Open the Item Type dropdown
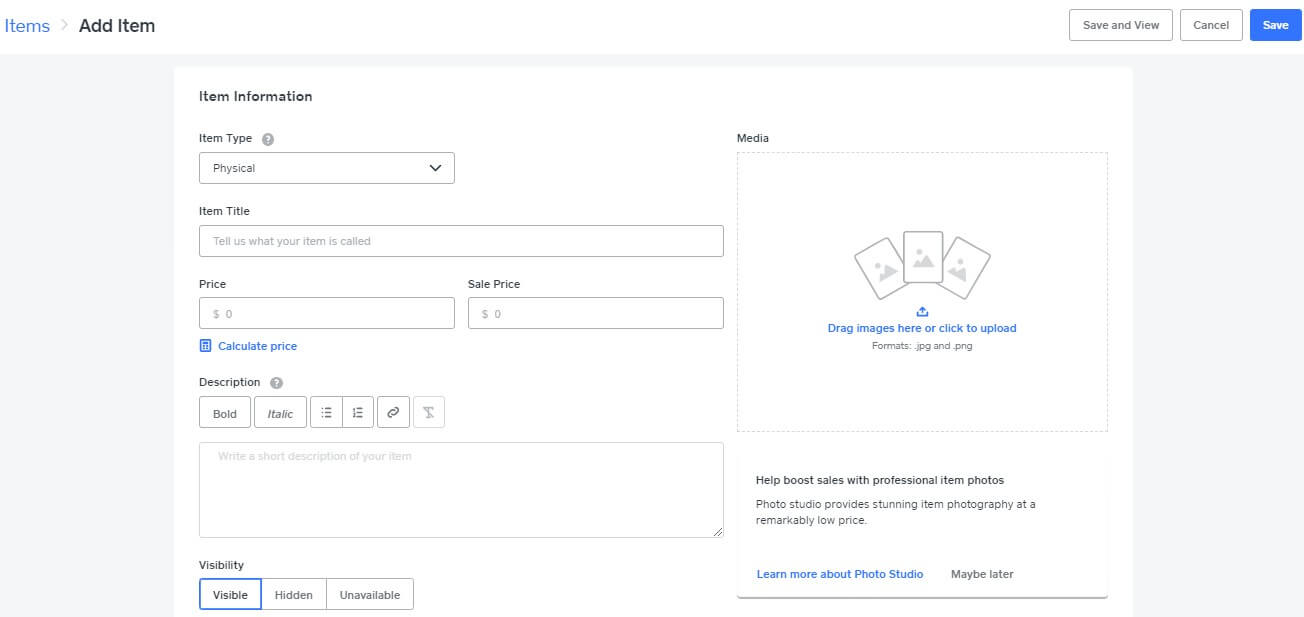 (x=327, y=168)
